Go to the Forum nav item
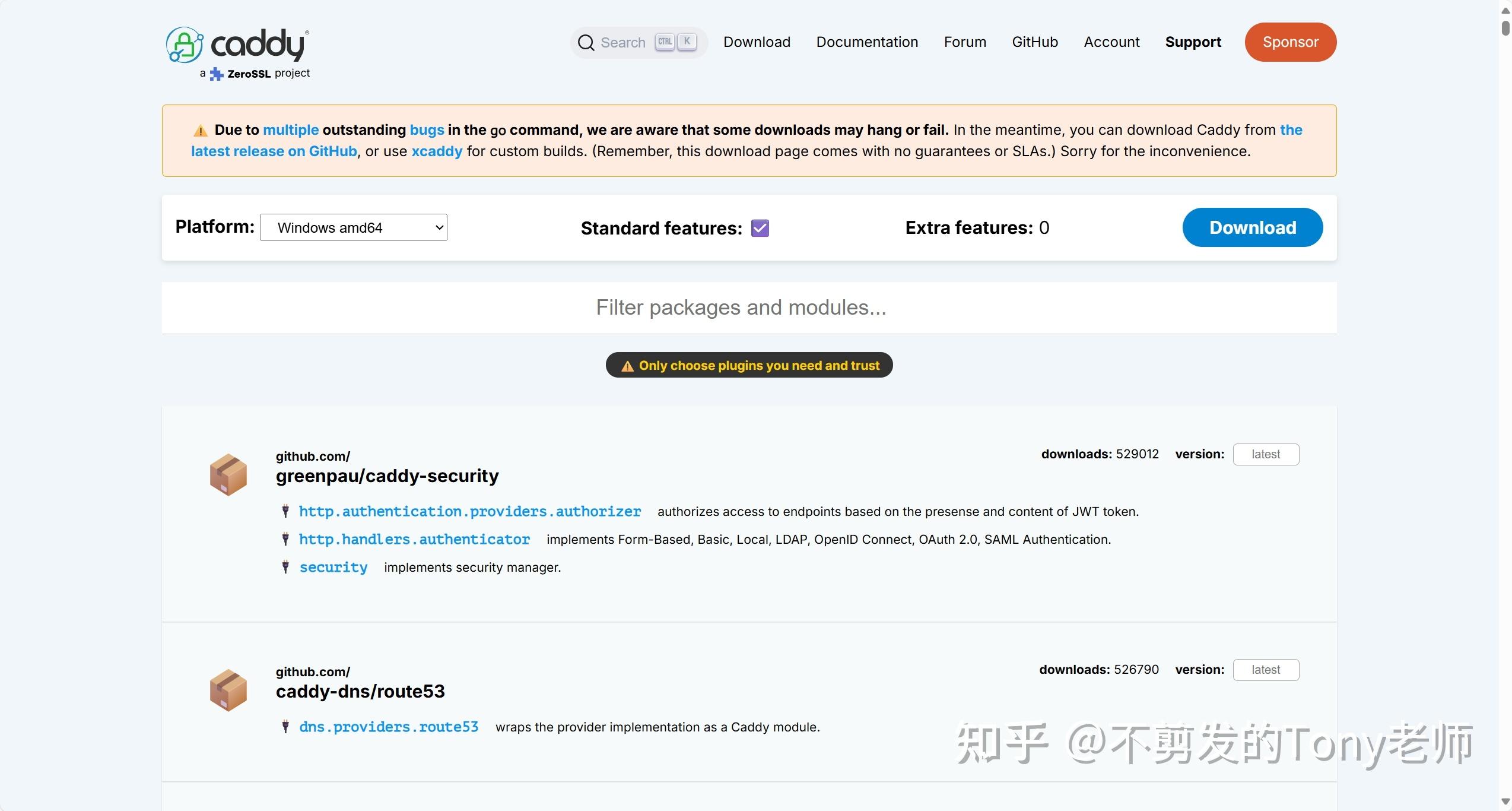 (965, 42)
